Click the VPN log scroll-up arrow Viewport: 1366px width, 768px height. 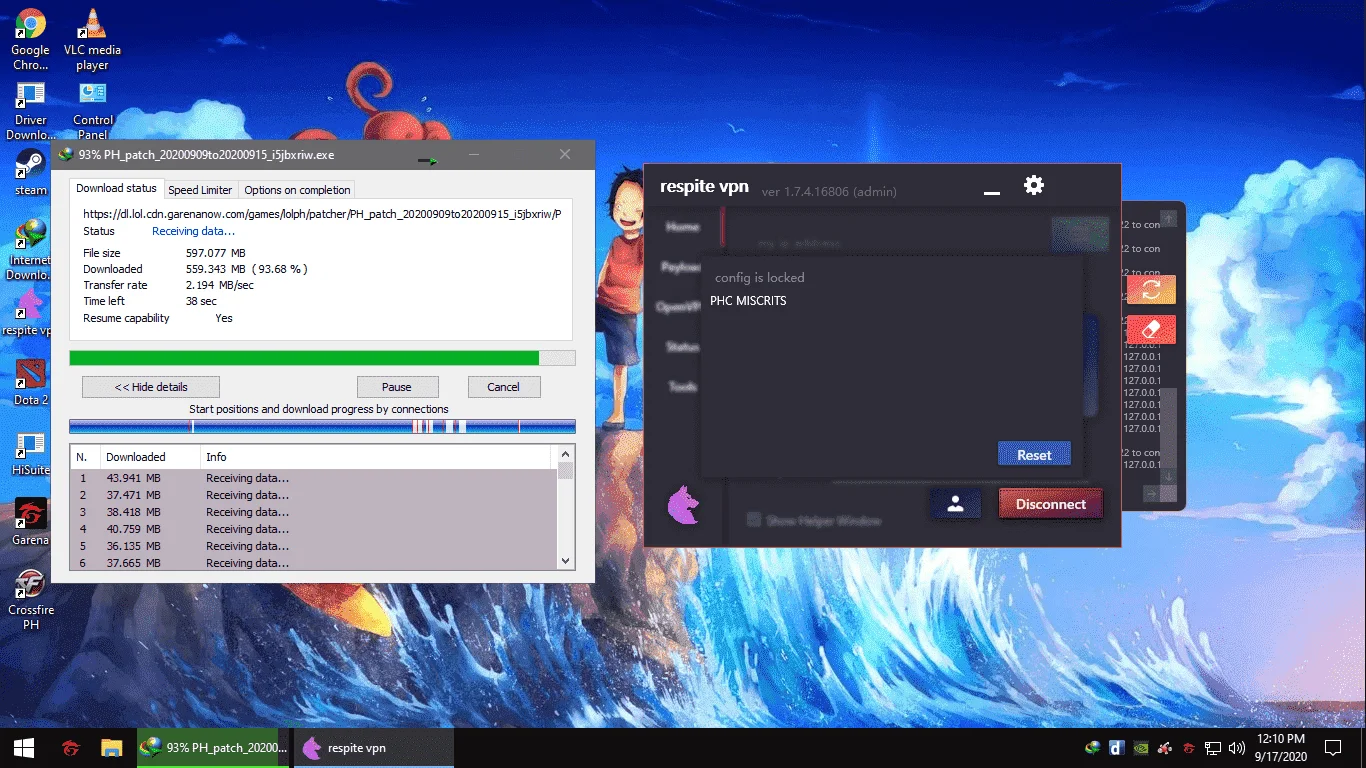tap(1168, 218)
